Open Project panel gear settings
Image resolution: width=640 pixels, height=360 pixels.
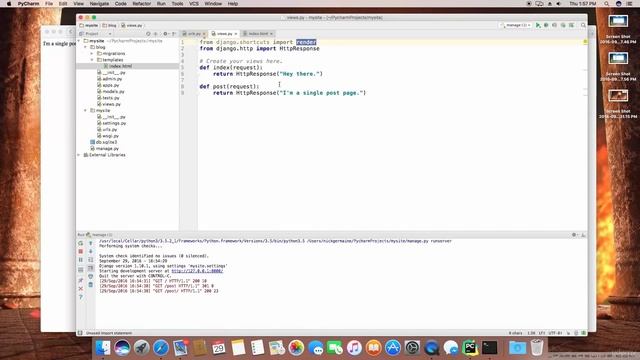[166, 34]
